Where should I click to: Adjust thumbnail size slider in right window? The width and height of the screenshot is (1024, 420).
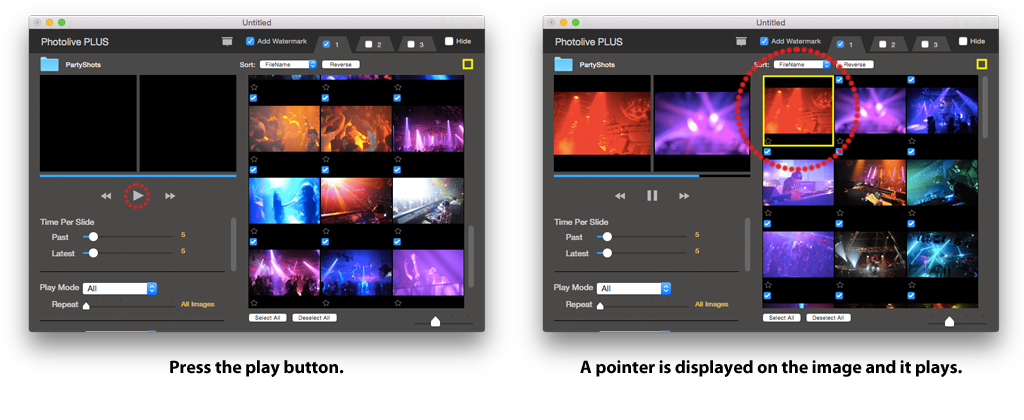[950, 321]
